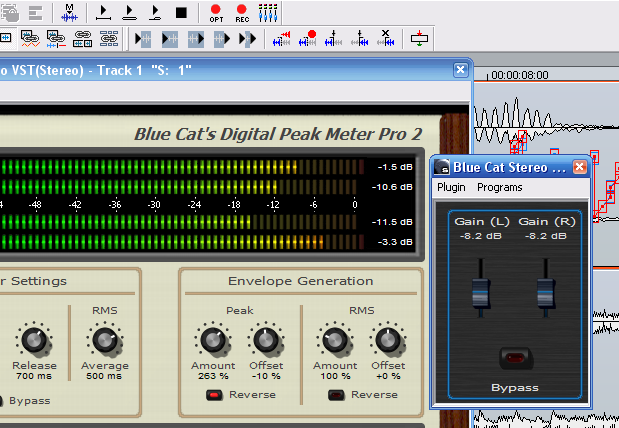The image size is (619, 428).
Task: Click play icon with oval loop beneath
Action: tap(129, 13)
